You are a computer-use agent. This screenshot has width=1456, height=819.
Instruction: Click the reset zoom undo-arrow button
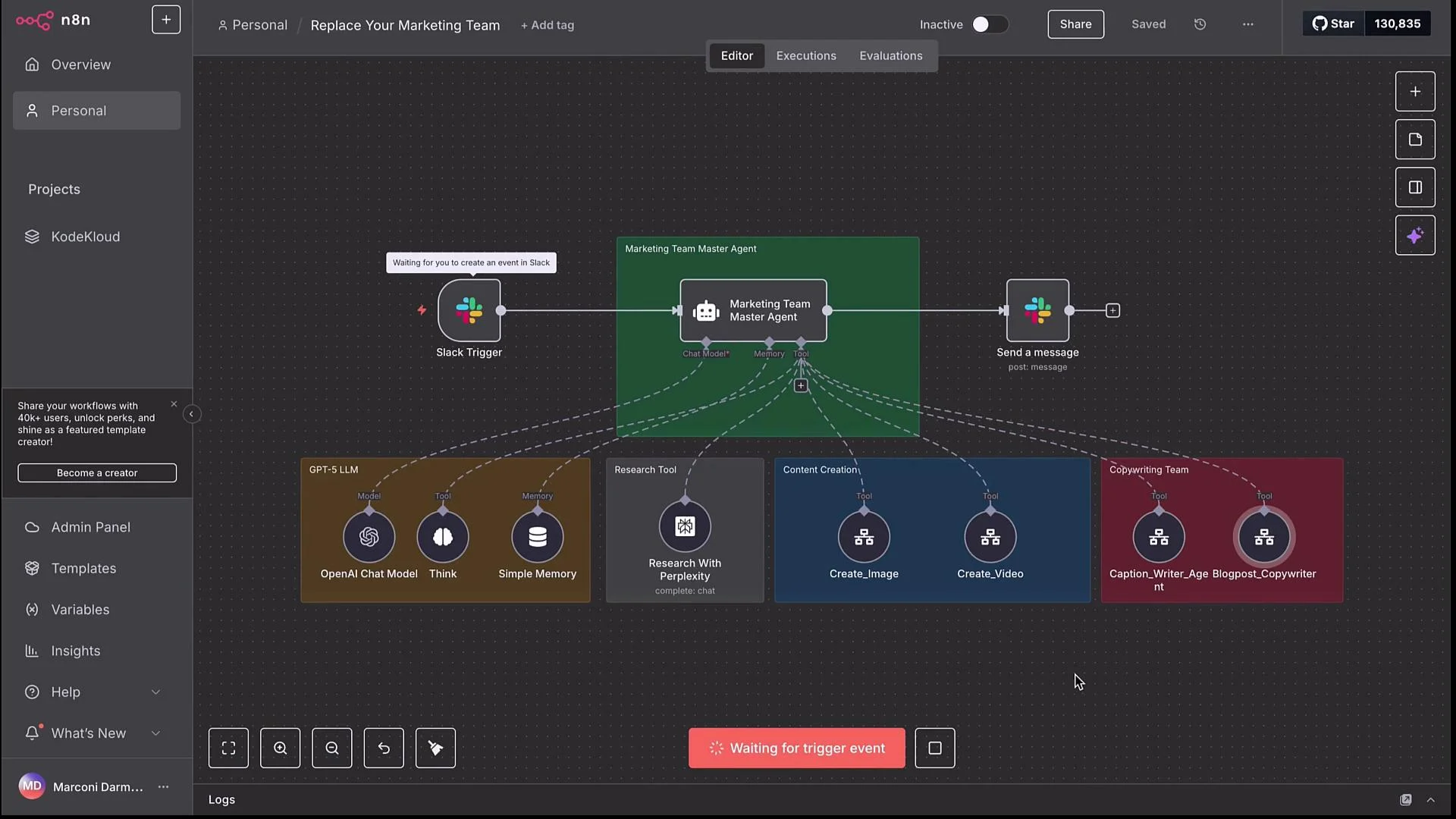click(384, 748)
